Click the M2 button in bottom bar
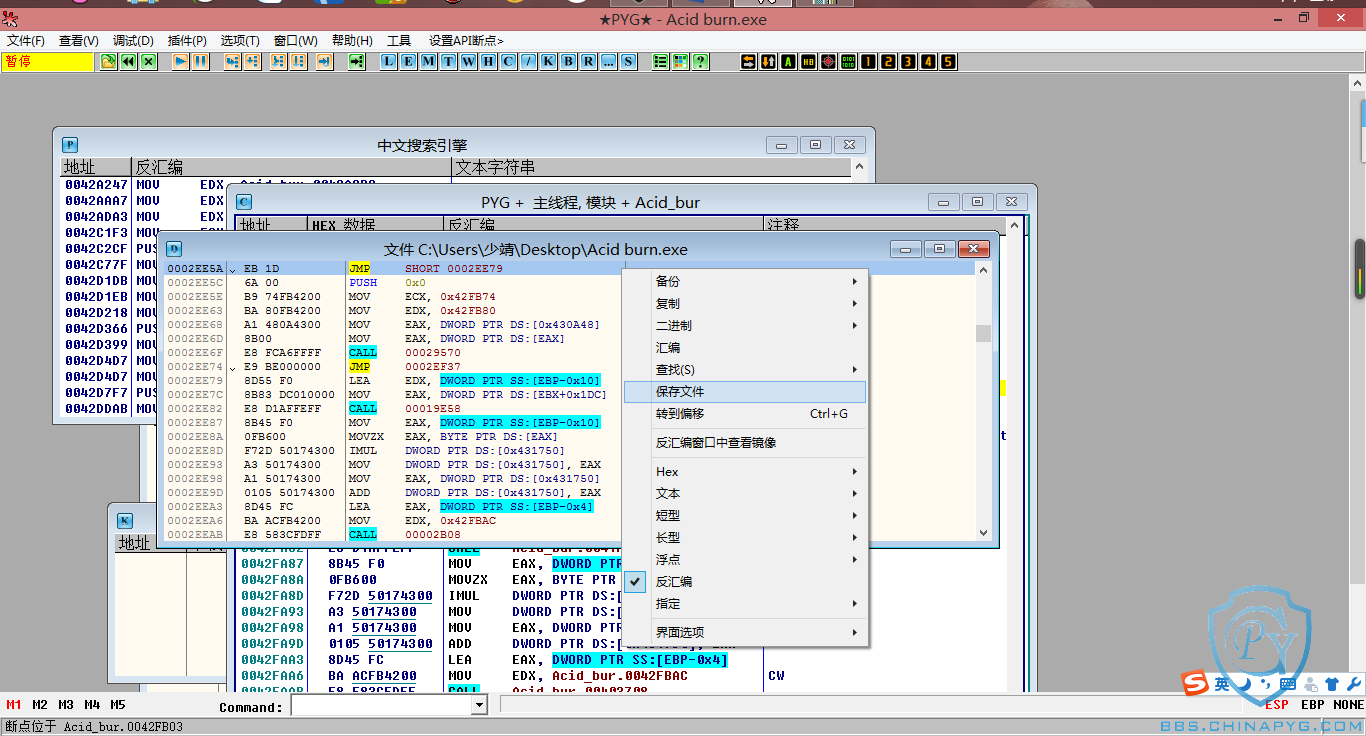This screenshot has height=736, width=1366. (40, 705)
